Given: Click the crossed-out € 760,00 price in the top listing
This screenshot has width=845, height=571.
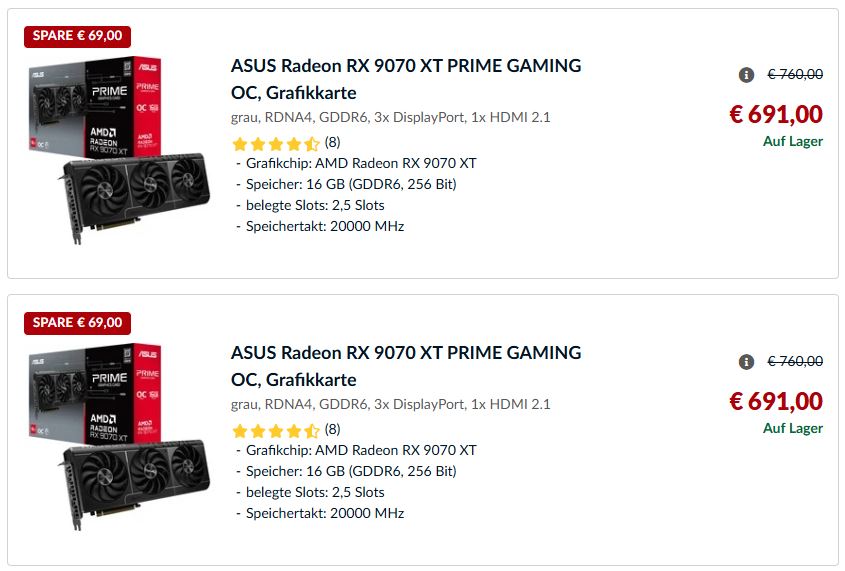Looking at the screenshot, I should tap(795, 75).
